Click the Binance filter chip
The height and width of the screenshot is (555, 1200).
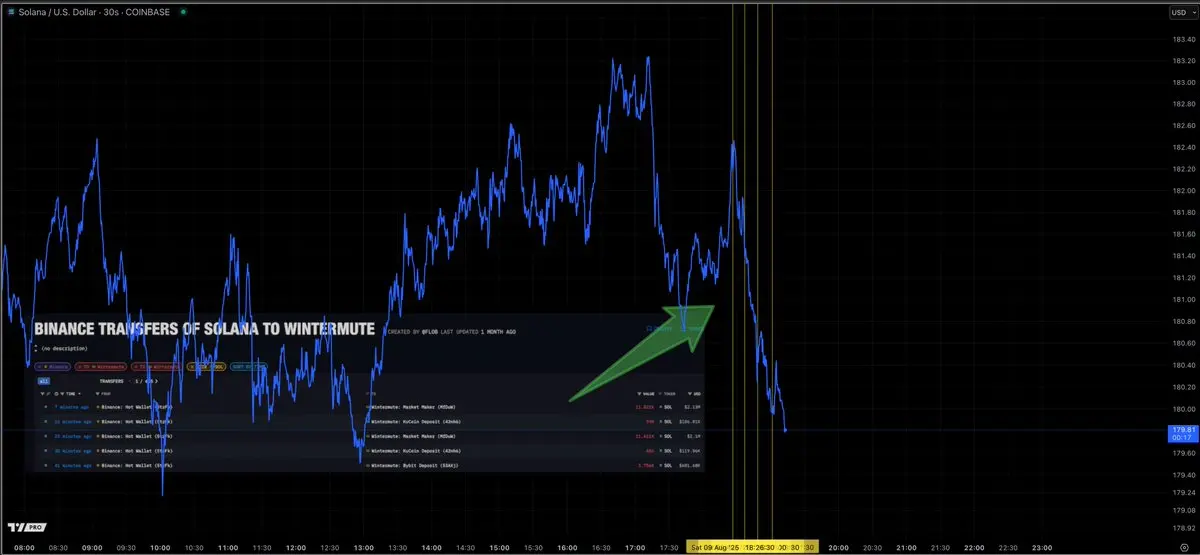pos(52,367)
